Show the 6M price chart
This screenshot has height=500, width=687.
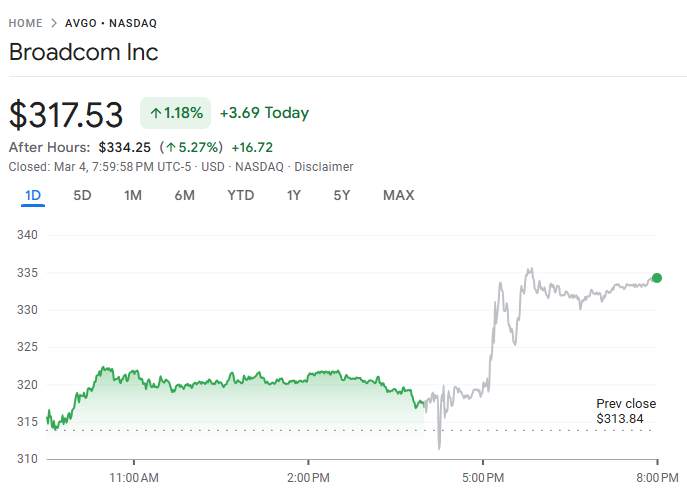(x=184, y=195)
